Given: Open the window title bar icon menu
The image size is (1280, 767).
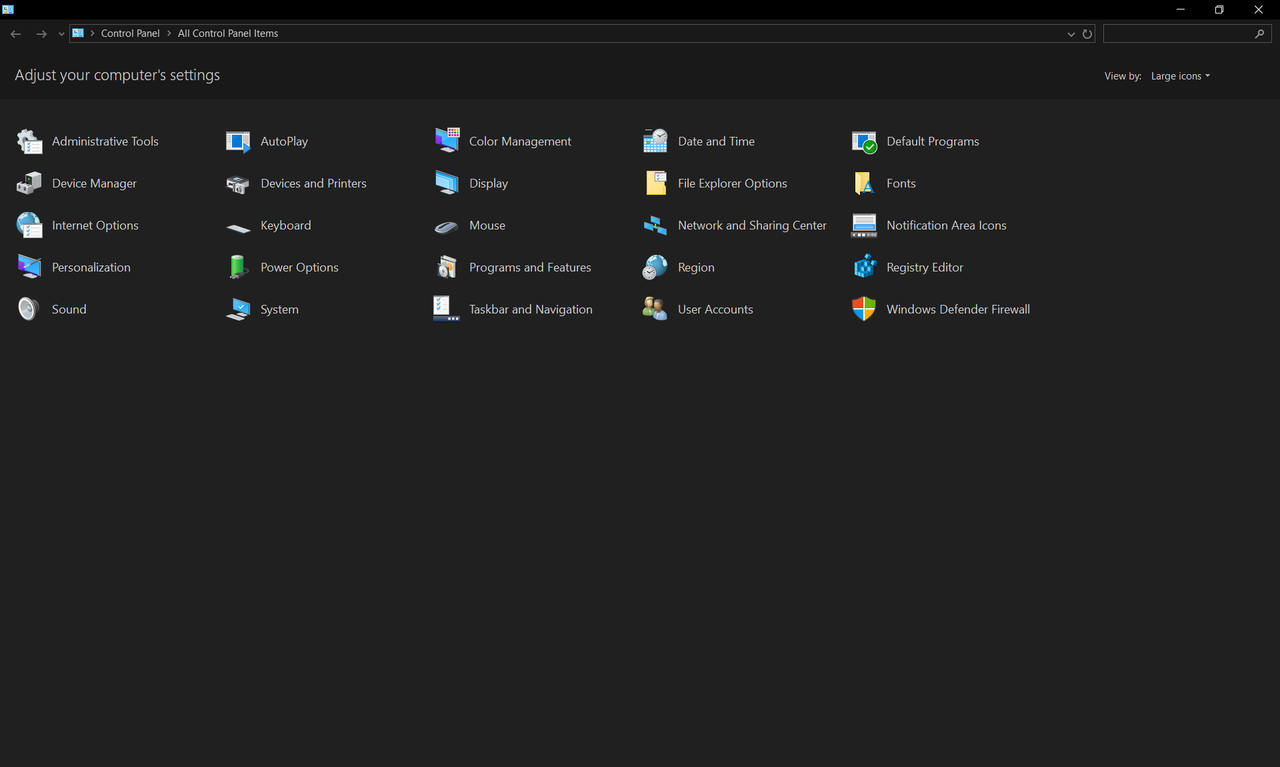Looking at the screenshot, I should point(8,9).
